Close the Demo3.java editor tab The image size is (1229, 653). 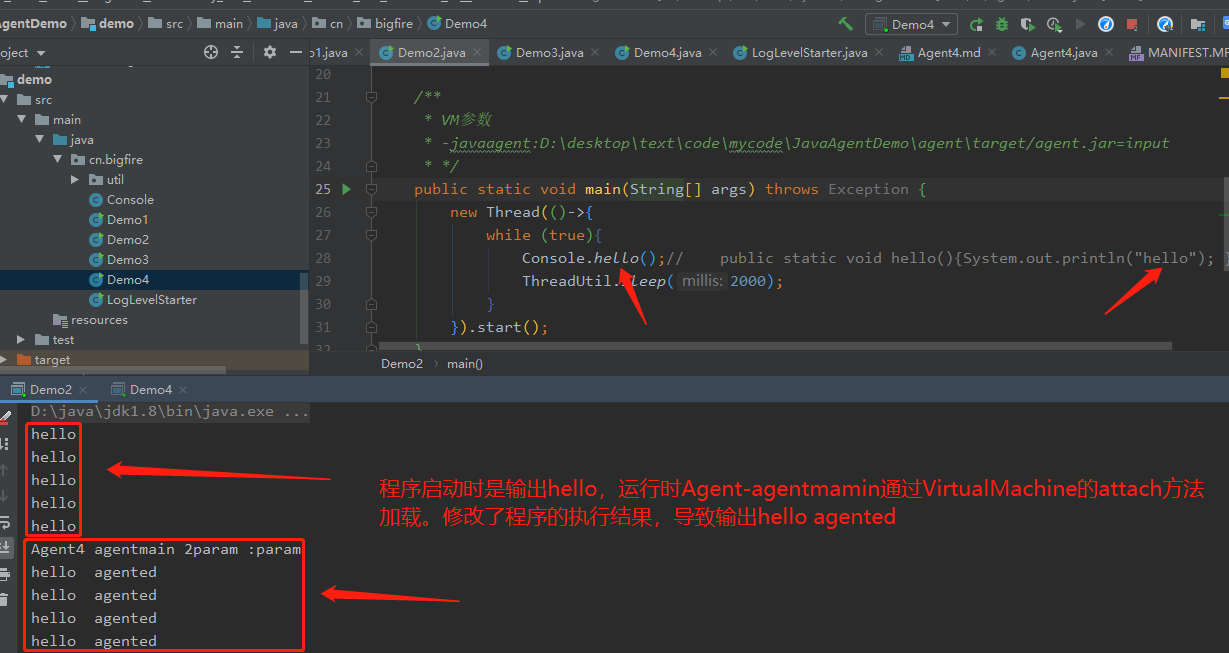[597, 53]
